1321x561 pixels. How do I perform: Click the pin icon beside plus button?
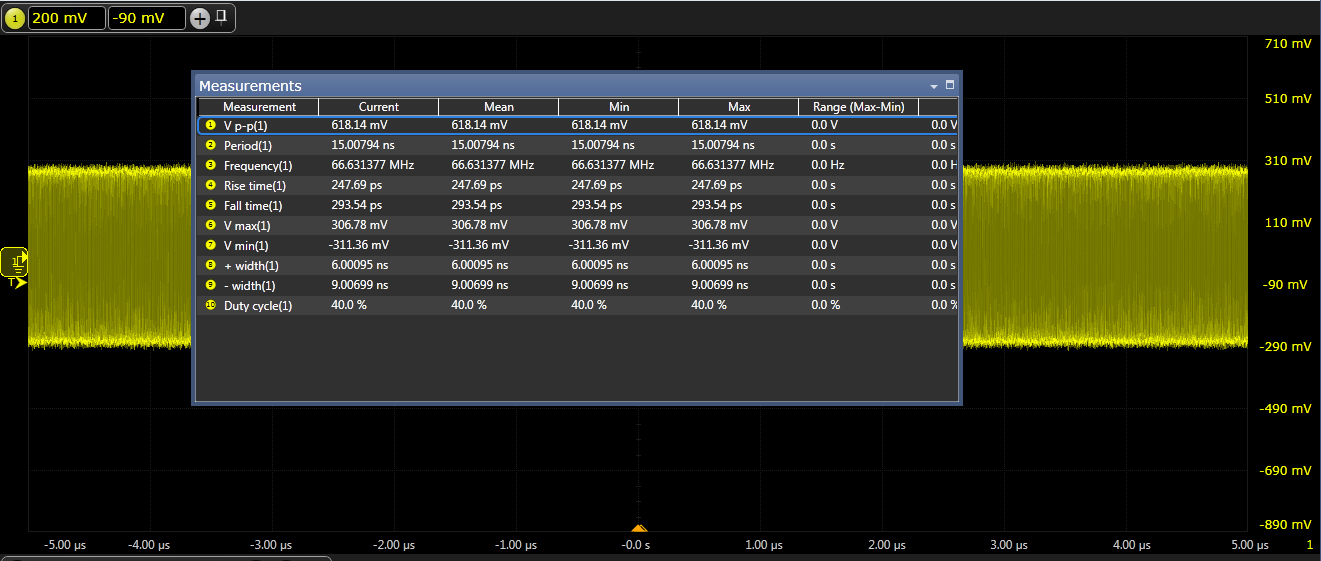(x=222, y=17)
